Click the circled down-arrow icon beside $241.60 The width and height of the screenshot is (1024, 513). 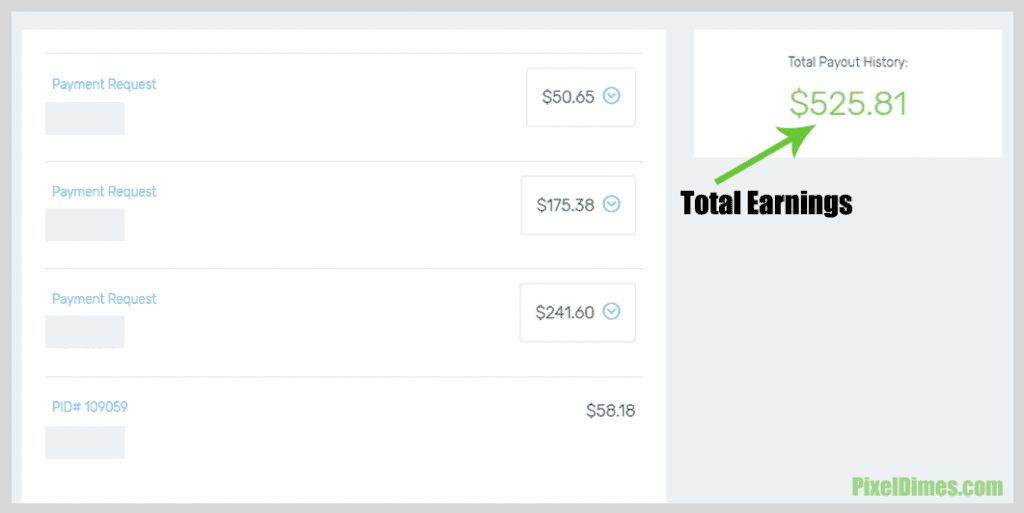(x=611, y=311)
